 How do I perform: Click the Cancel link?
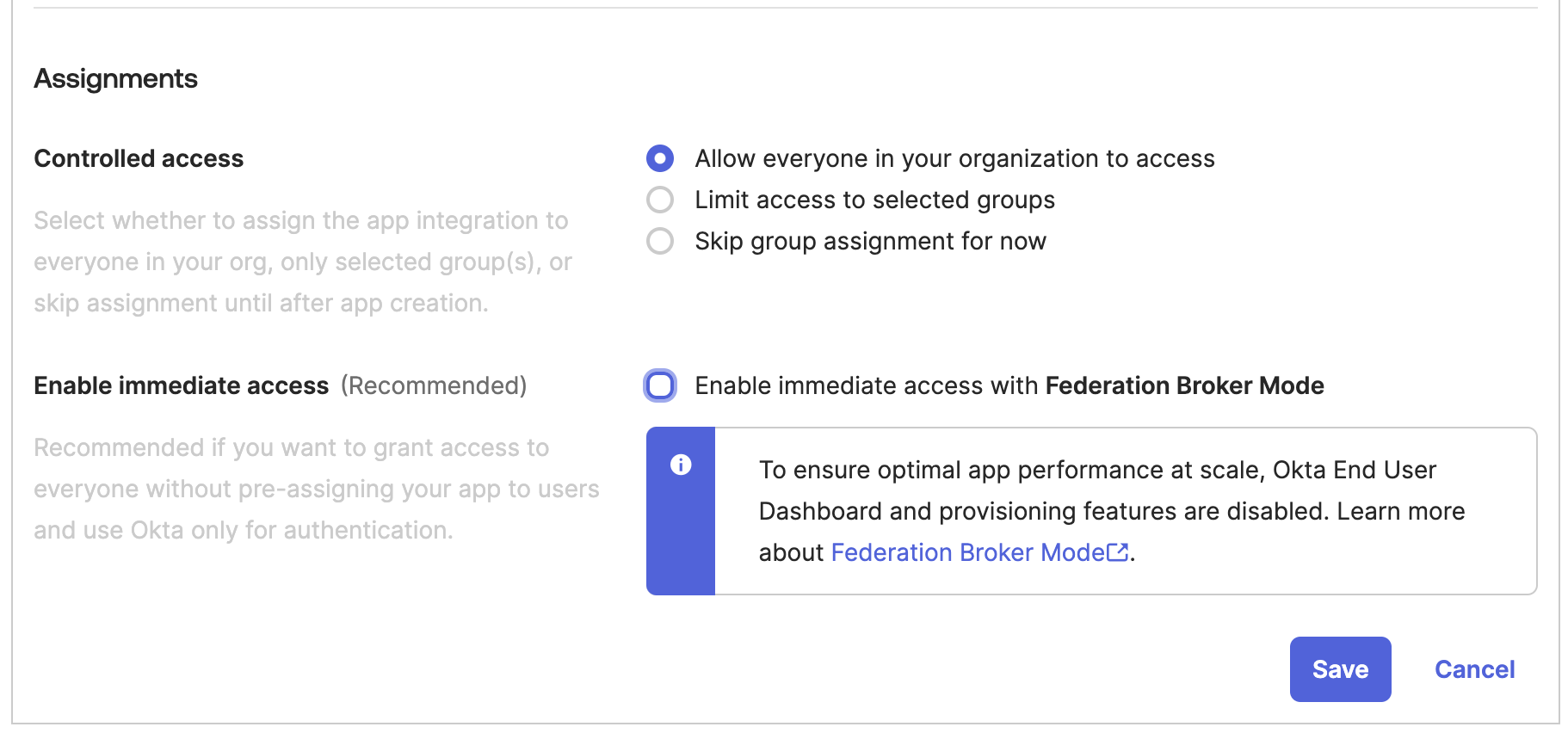click(1474, 669)
